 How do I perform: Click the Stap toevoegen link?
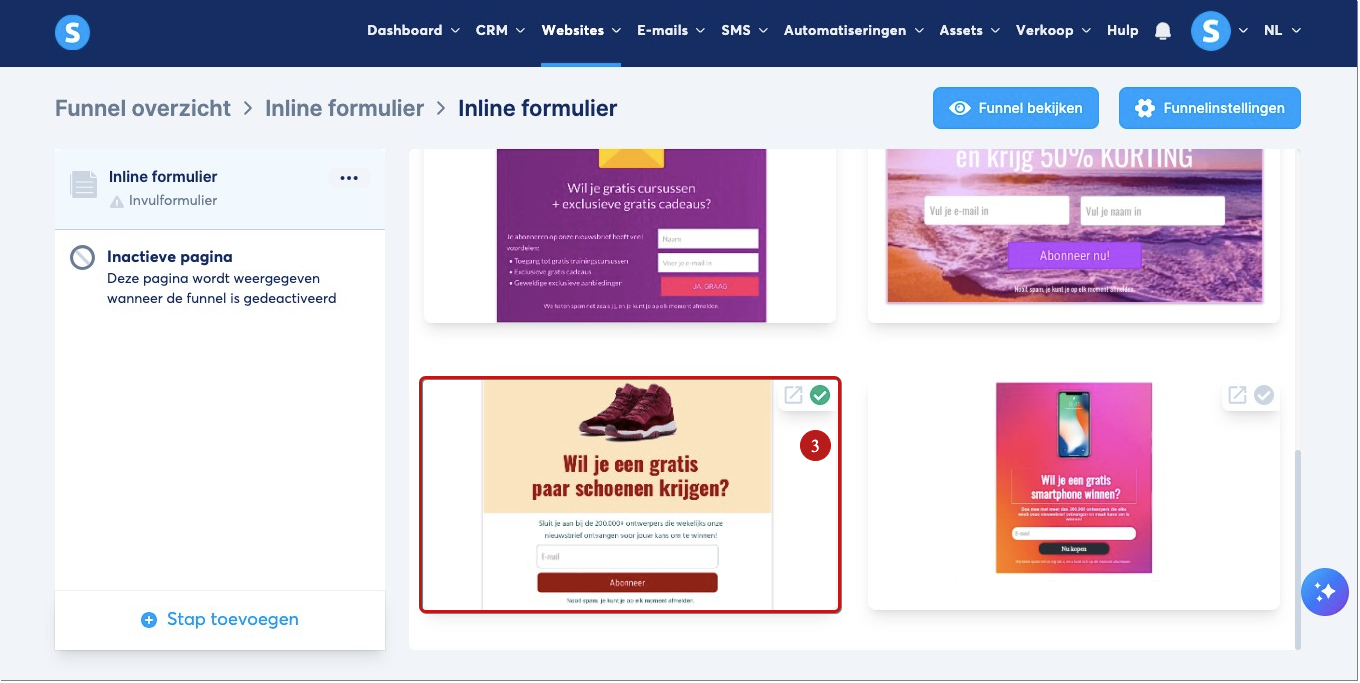220,620
